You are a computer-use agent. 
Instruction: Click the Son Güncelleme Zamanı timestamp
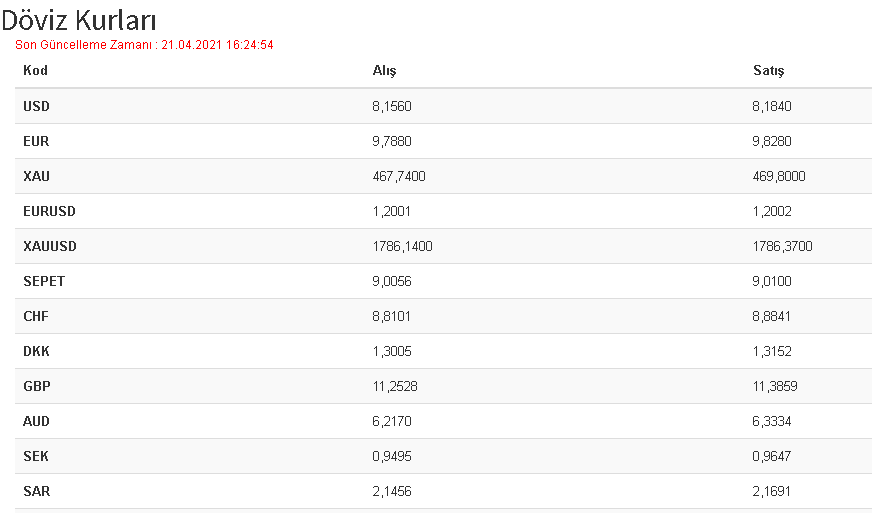click(x=144, y=45)
